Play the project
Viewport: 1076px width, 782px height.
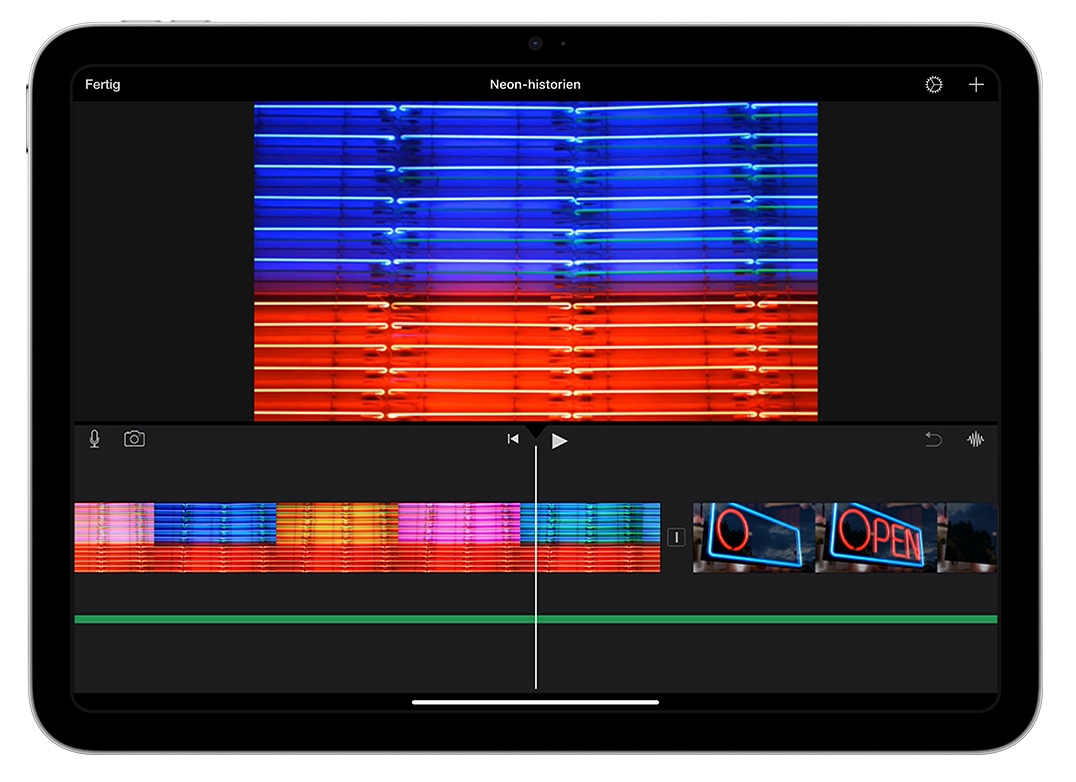coord(559,441)
